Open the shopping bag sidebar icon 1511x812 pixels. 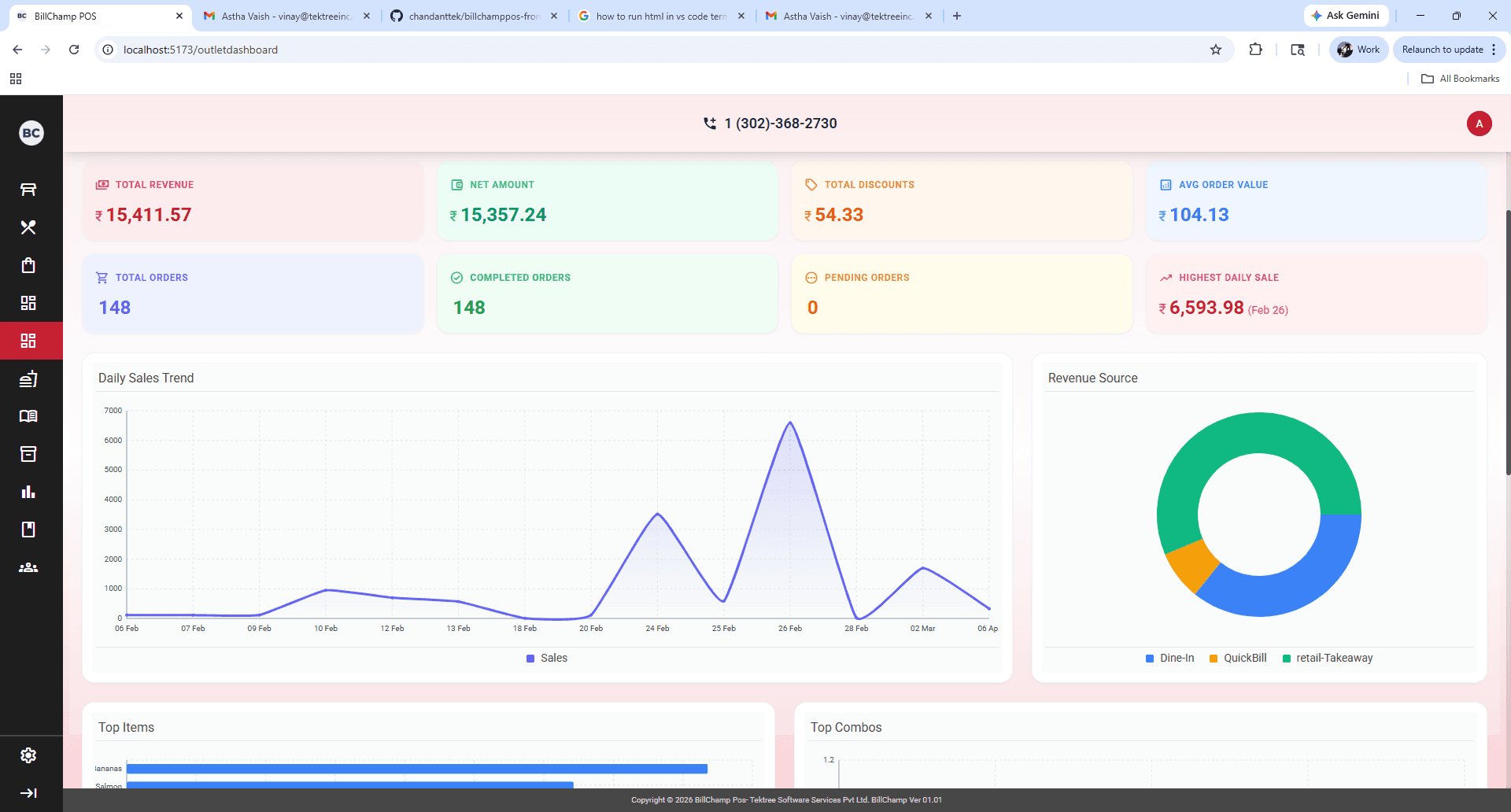click(28, 265)
